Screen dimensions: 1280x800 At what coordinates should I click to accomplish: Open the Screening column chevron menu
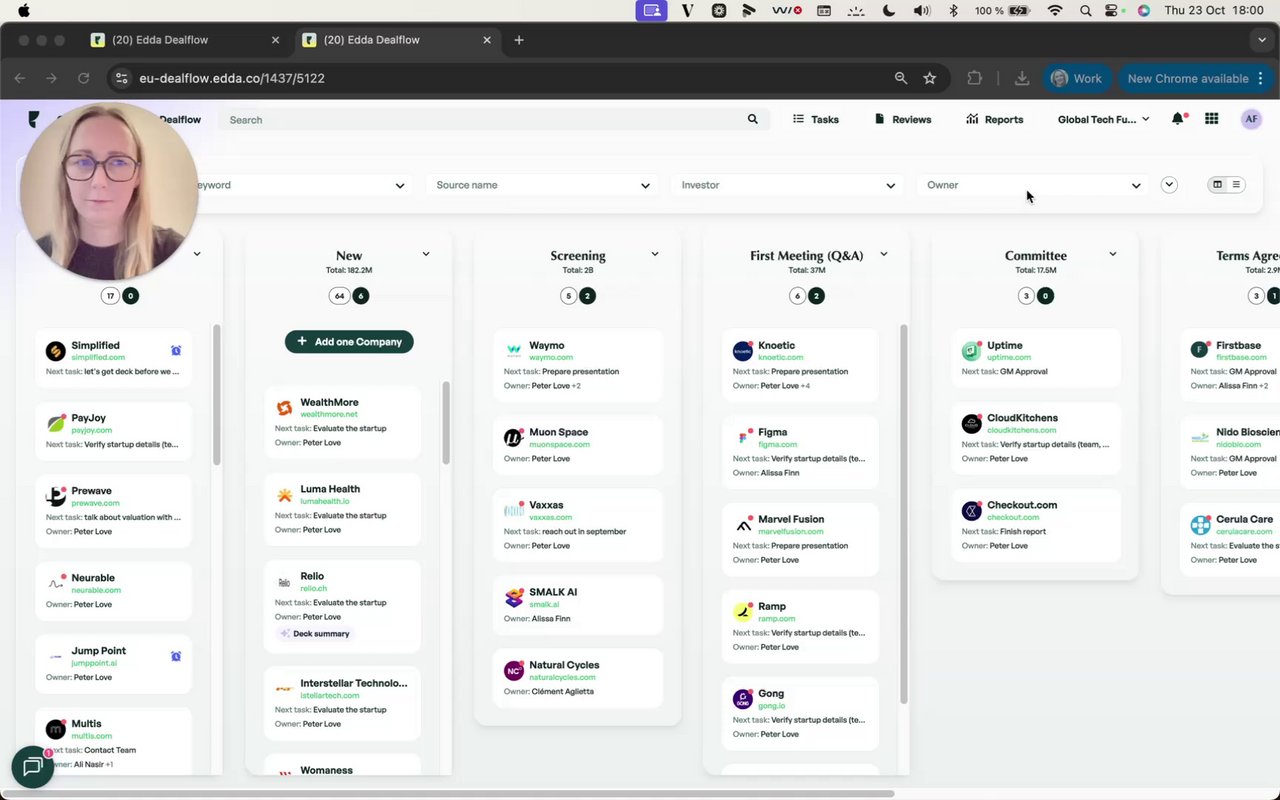(655, 254)
